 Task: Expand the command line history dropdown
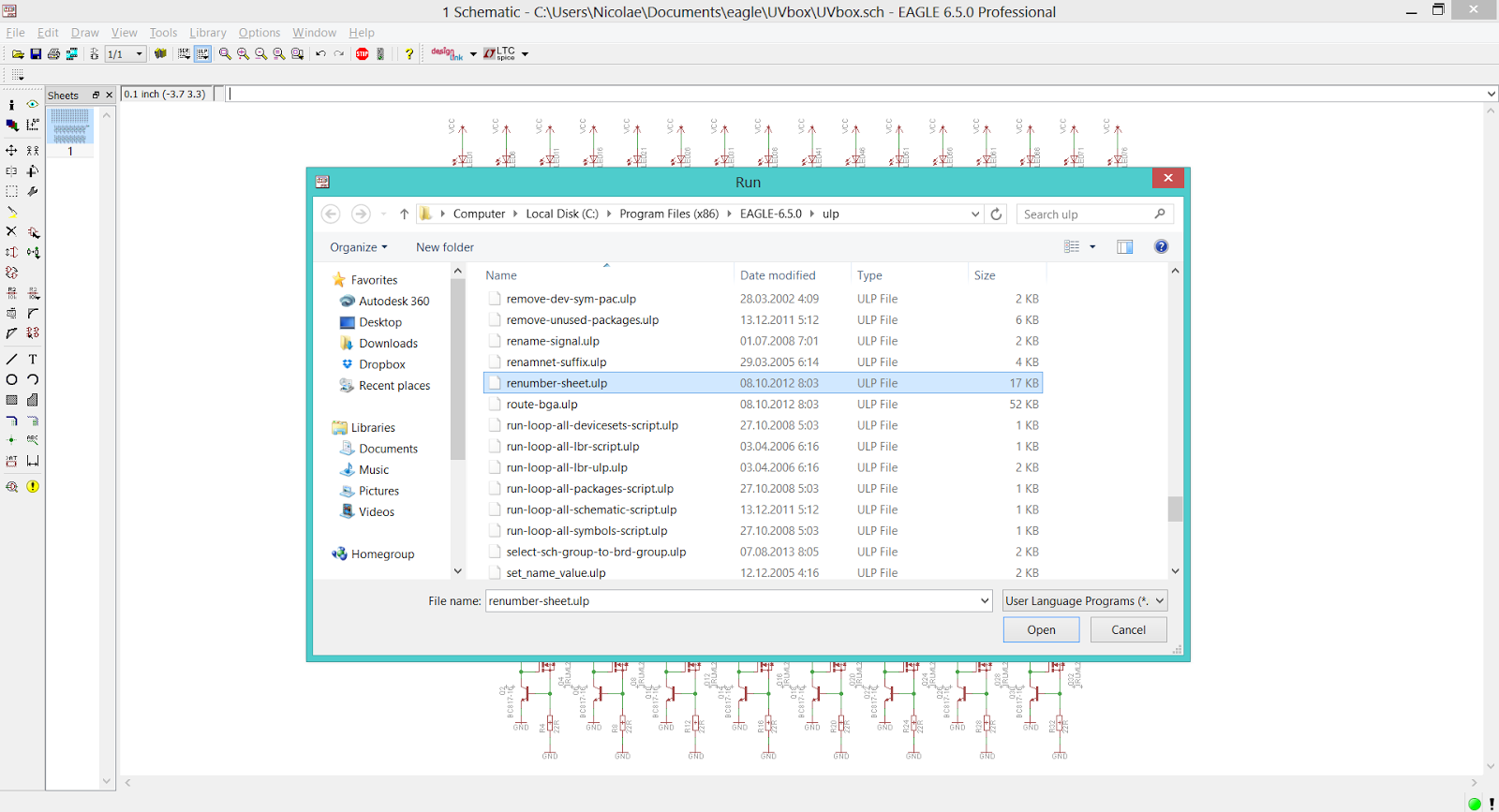(x=1491, y=94)
